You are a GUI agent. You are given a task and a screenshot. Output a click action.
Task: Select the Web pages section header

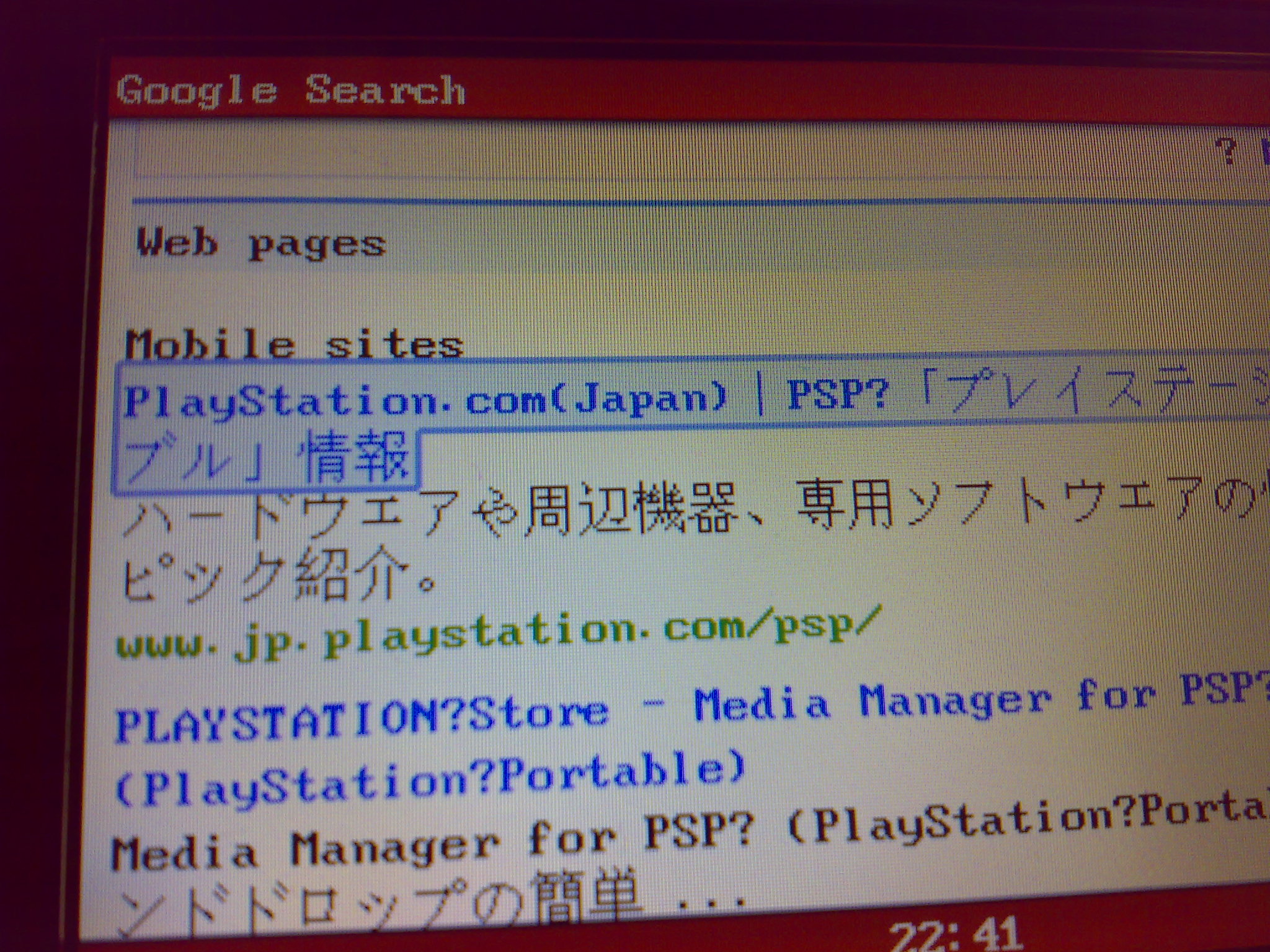261,244
